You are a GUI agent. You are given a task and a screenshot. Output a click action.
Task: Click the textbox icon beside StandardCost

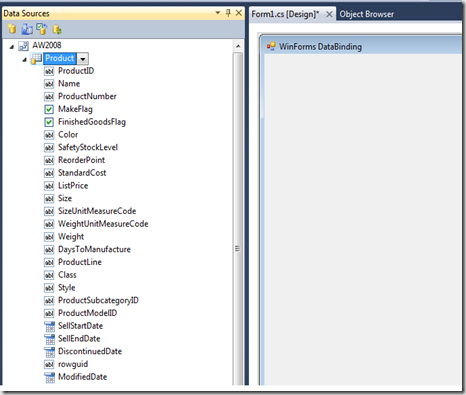coord(49,173)
